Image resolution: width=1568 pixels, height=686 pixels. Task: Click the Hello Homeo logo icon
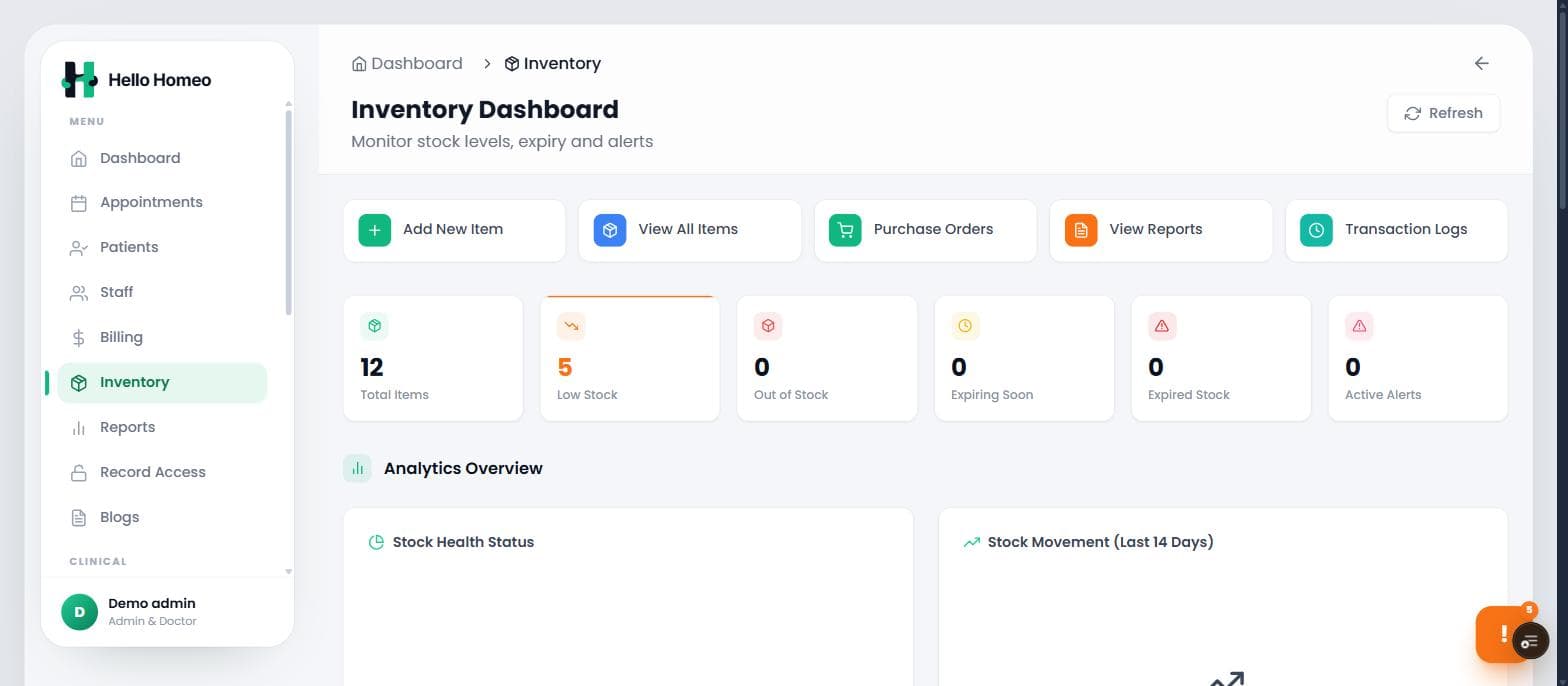click(x=79, y=80)
